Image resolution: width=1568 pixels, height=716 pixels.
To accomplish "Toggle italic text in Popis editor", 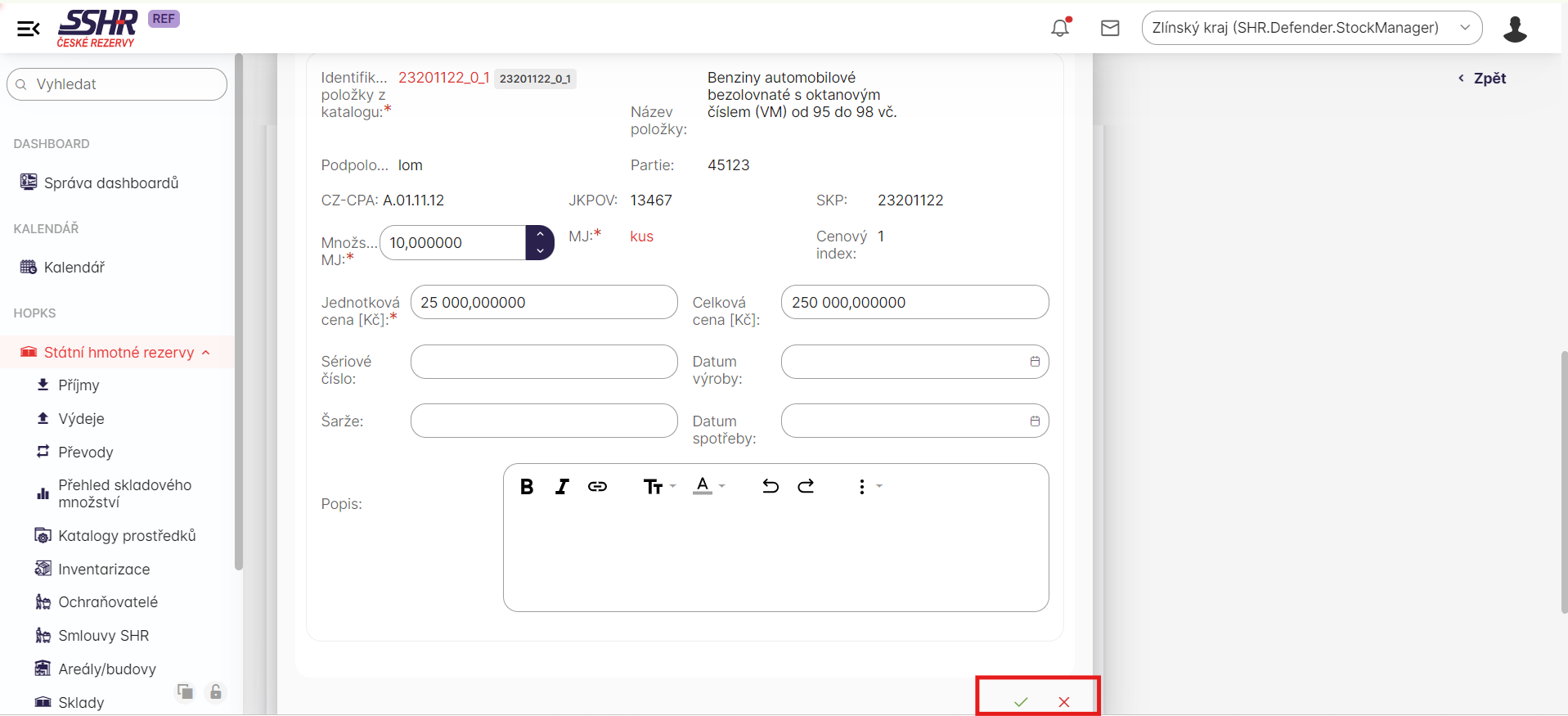I will [562, 487].
